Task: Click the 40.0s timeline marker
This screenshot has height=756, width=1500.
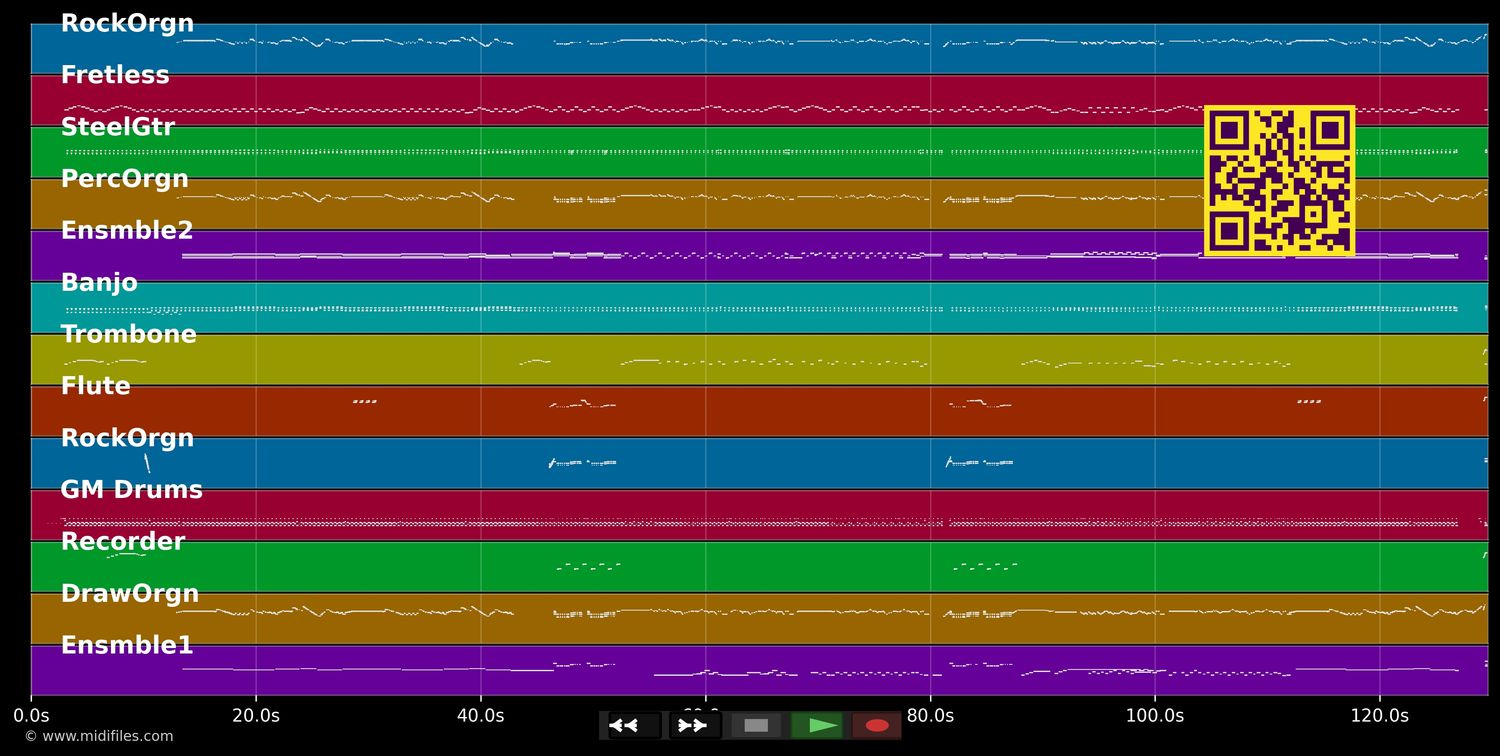Action: click(480, 716)
